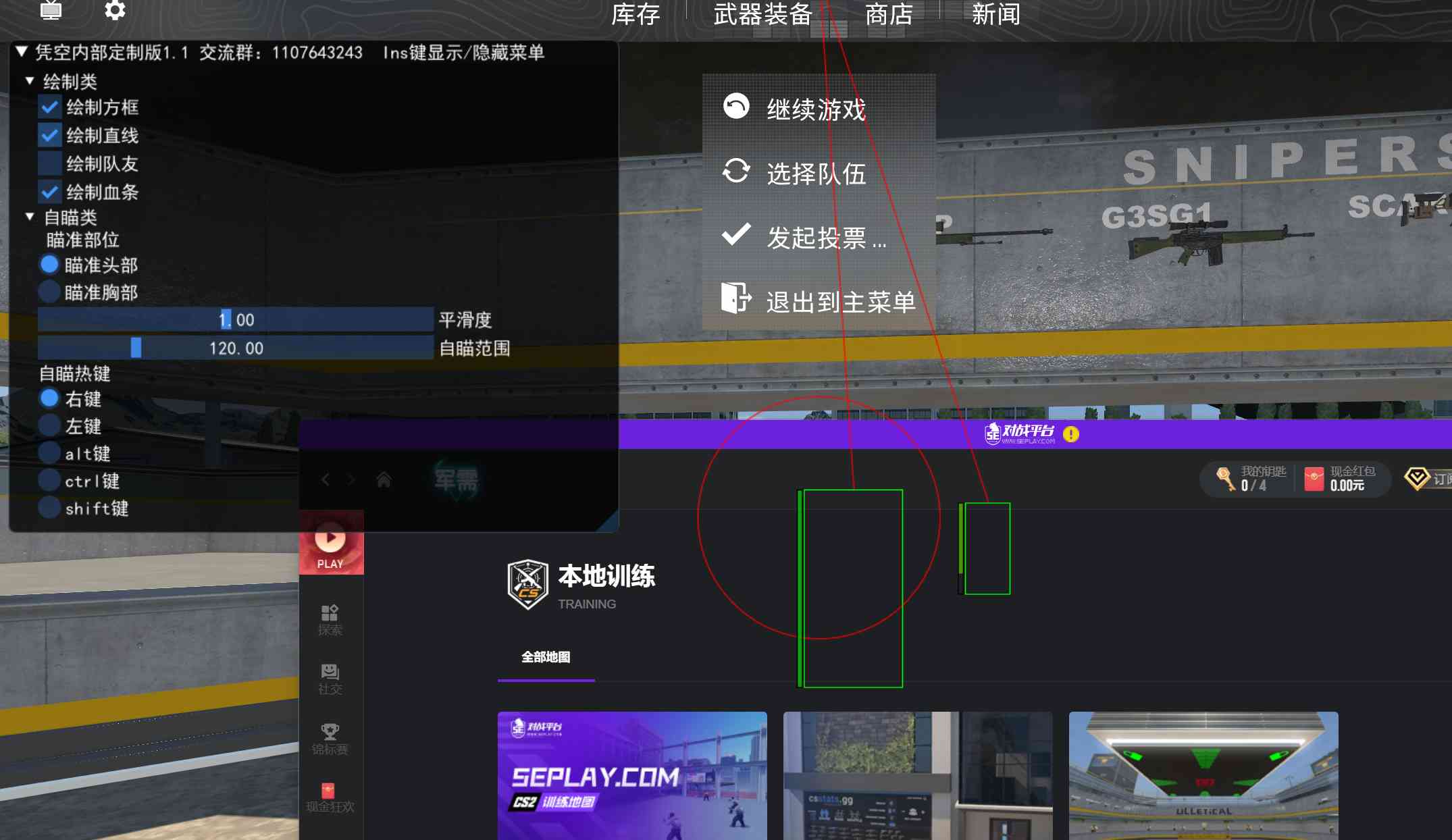Toggle the 绘制直线 checkbox

(x=49, y=135)
